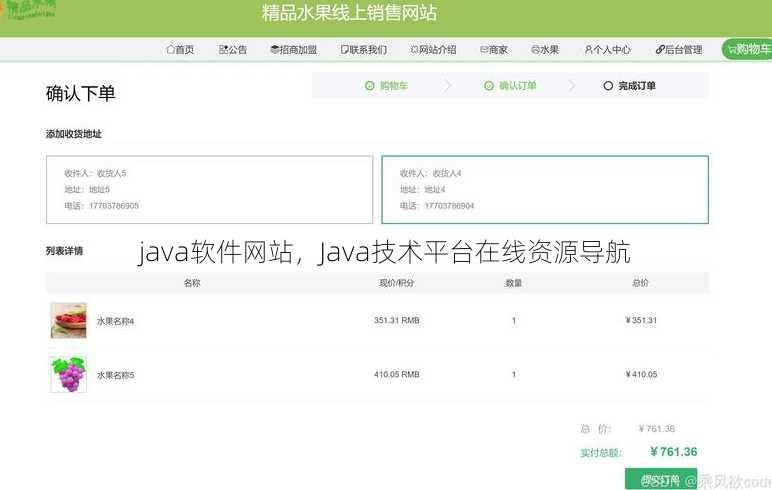The image size is (772, 490).
Task: Click price 410.05 RMB
Action: 397,374
